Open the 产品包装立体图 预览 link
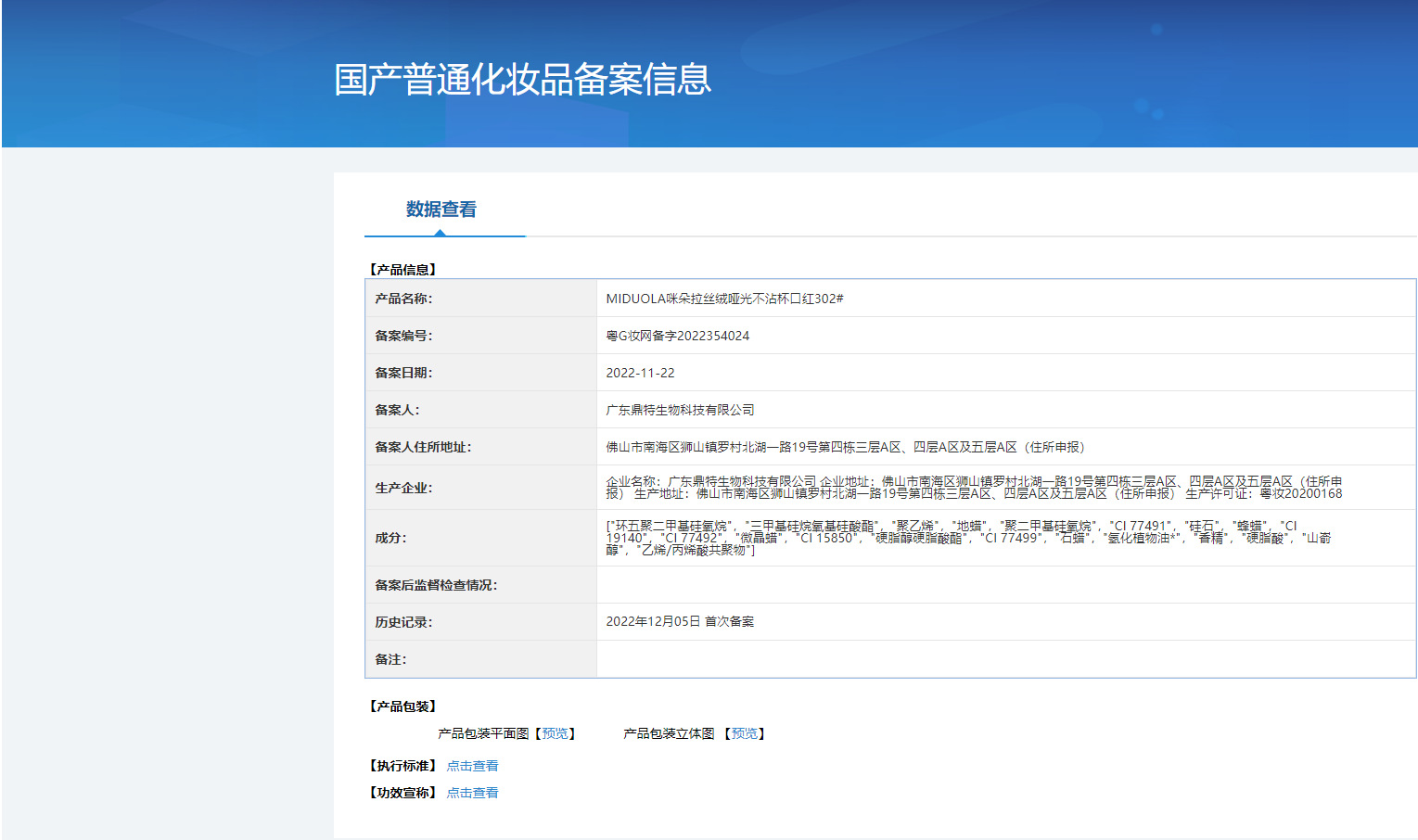The image size is (1418, 840). (x=744, y=733)
